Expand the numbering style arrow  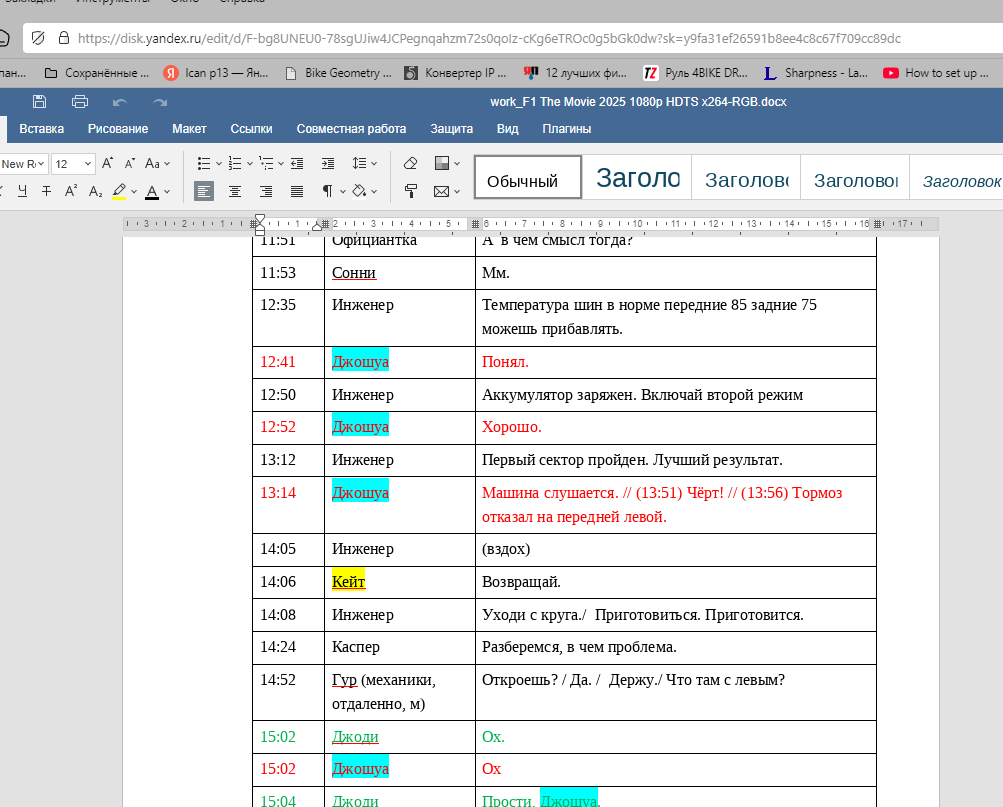(250, 164)
